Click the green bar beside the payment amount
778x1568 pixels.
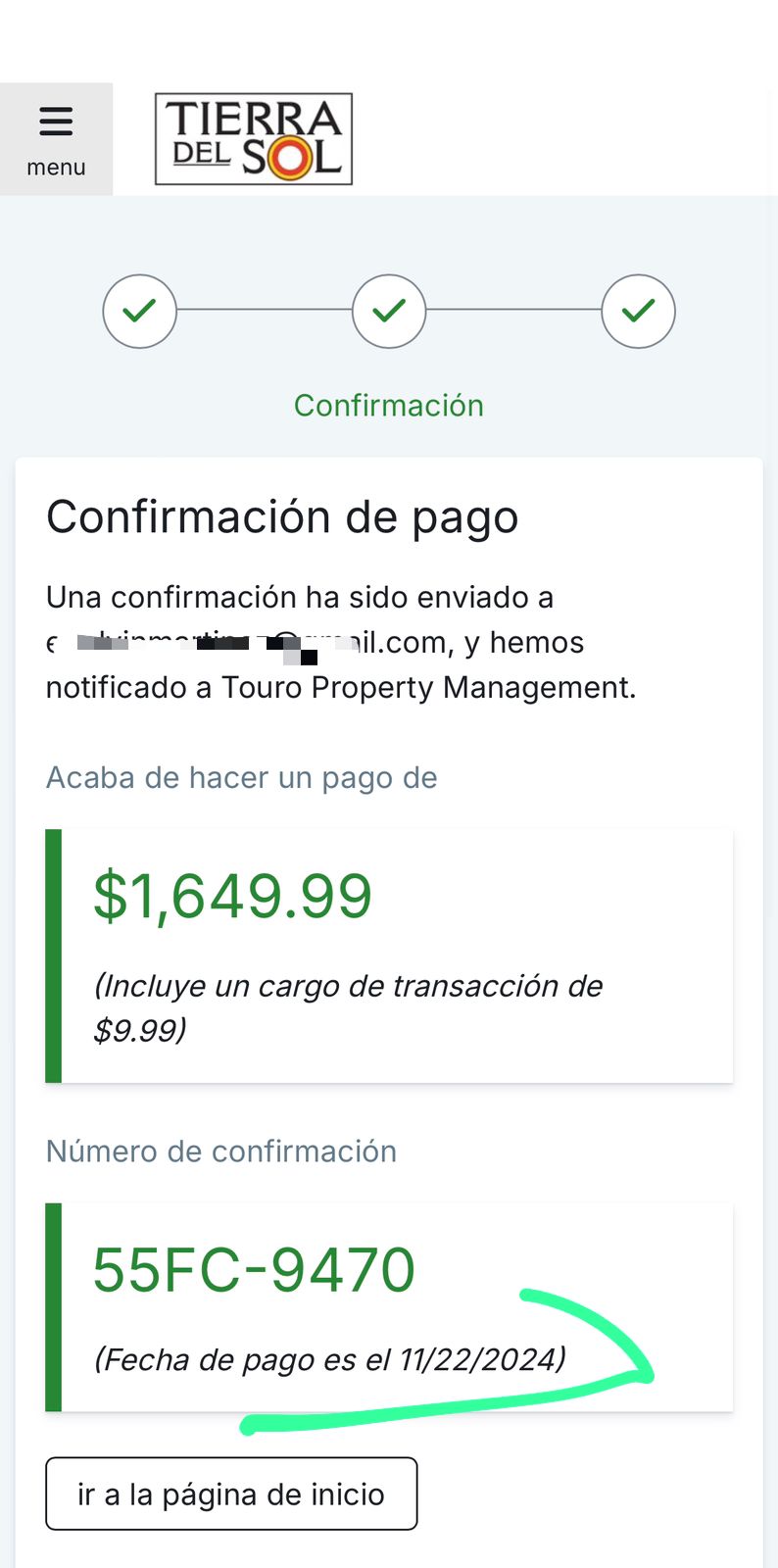[x=54, y=955]
